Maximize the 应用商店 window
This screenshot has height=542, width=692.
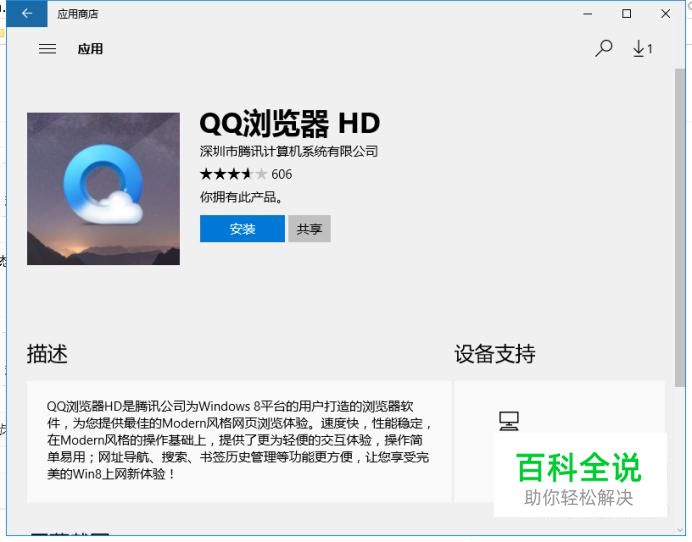click(x=626, y=14)
